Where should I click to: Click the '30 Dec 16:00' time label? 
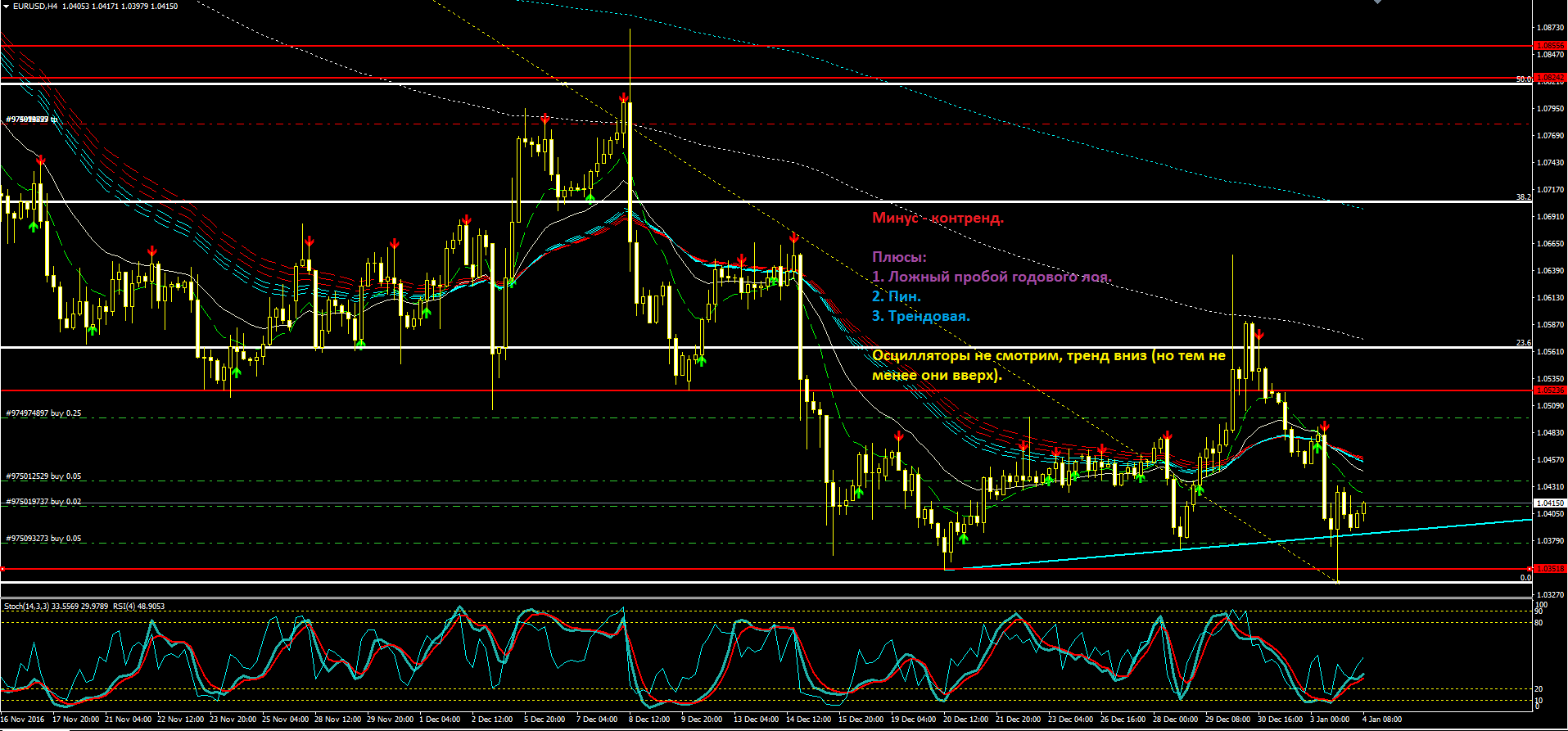click(x=1281, y=720)
